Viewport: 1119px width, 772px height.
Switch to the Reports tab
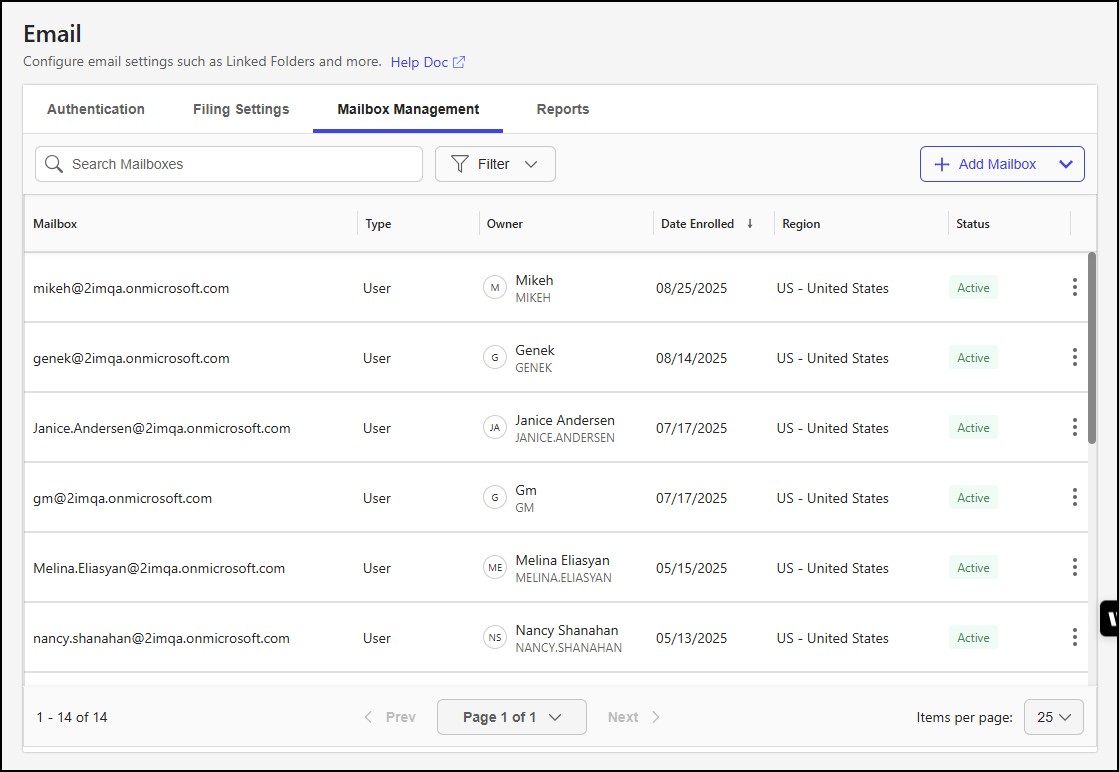(562, 109)
